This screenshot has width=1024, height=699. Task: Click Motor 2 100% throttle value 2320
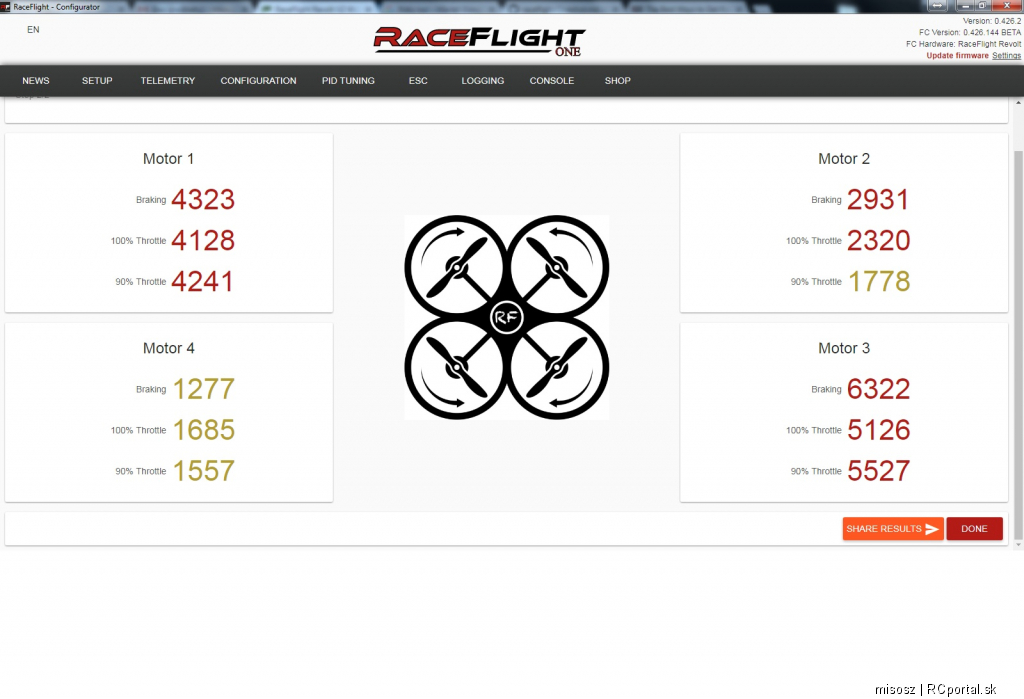pos(878,240)
